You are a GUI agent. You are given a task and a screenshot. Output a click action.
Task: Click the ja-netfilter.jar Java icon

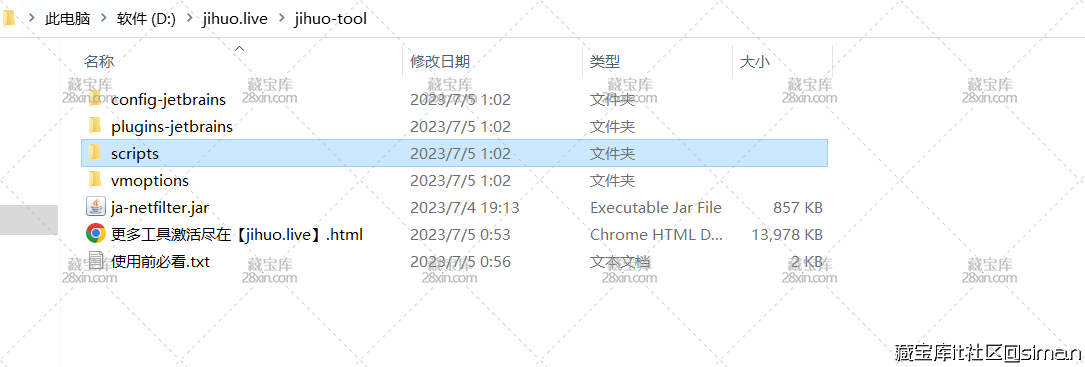pos(95,207)
